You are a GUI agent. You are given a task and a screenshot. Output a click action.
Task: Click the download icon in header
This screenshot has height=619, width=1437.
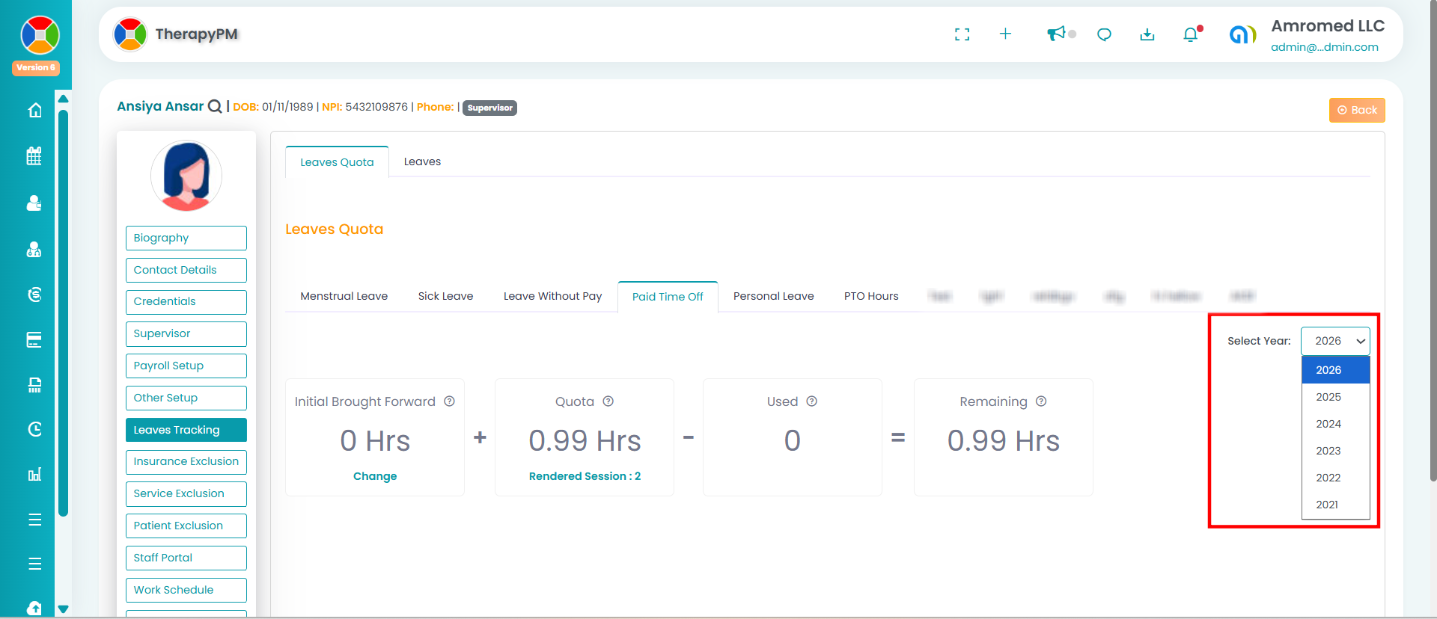[1147, 34]
